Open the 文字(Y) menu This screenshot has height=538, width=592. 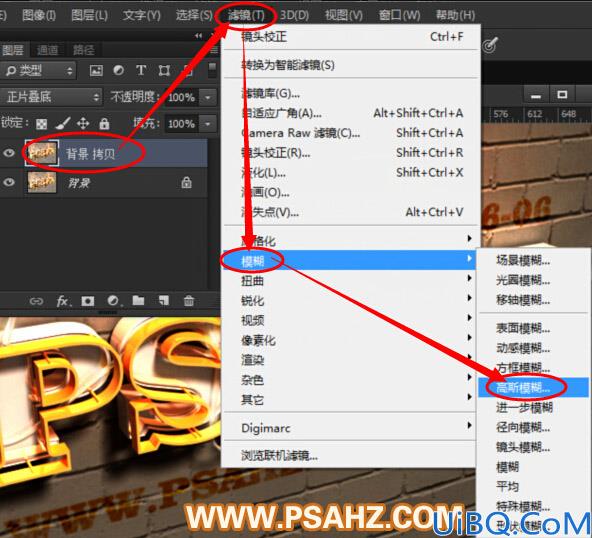tap(142, 15)
